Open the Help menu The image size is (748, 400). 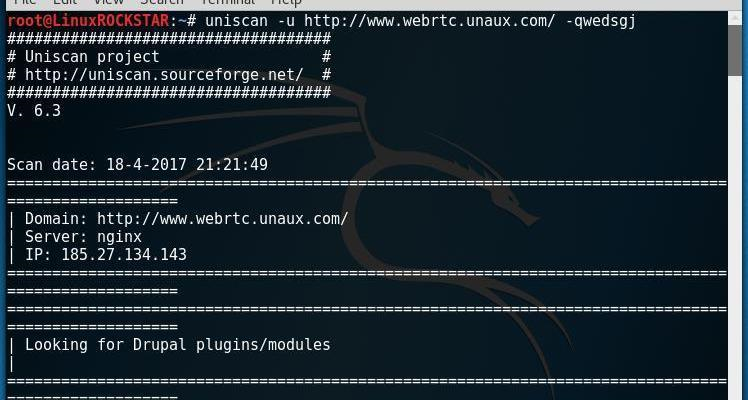coord(286,2)
